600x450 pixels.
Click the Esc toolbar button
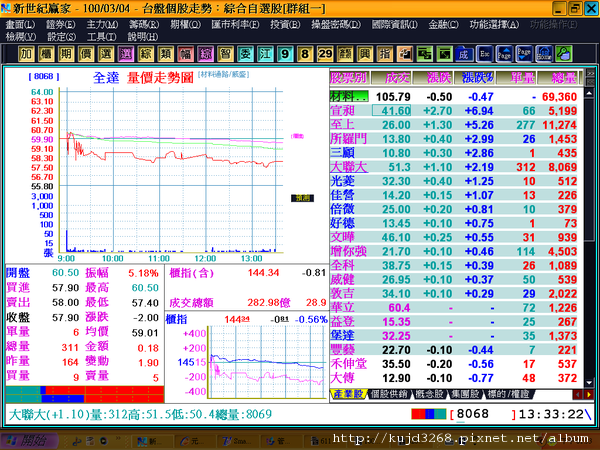click(x=484, y=54)
